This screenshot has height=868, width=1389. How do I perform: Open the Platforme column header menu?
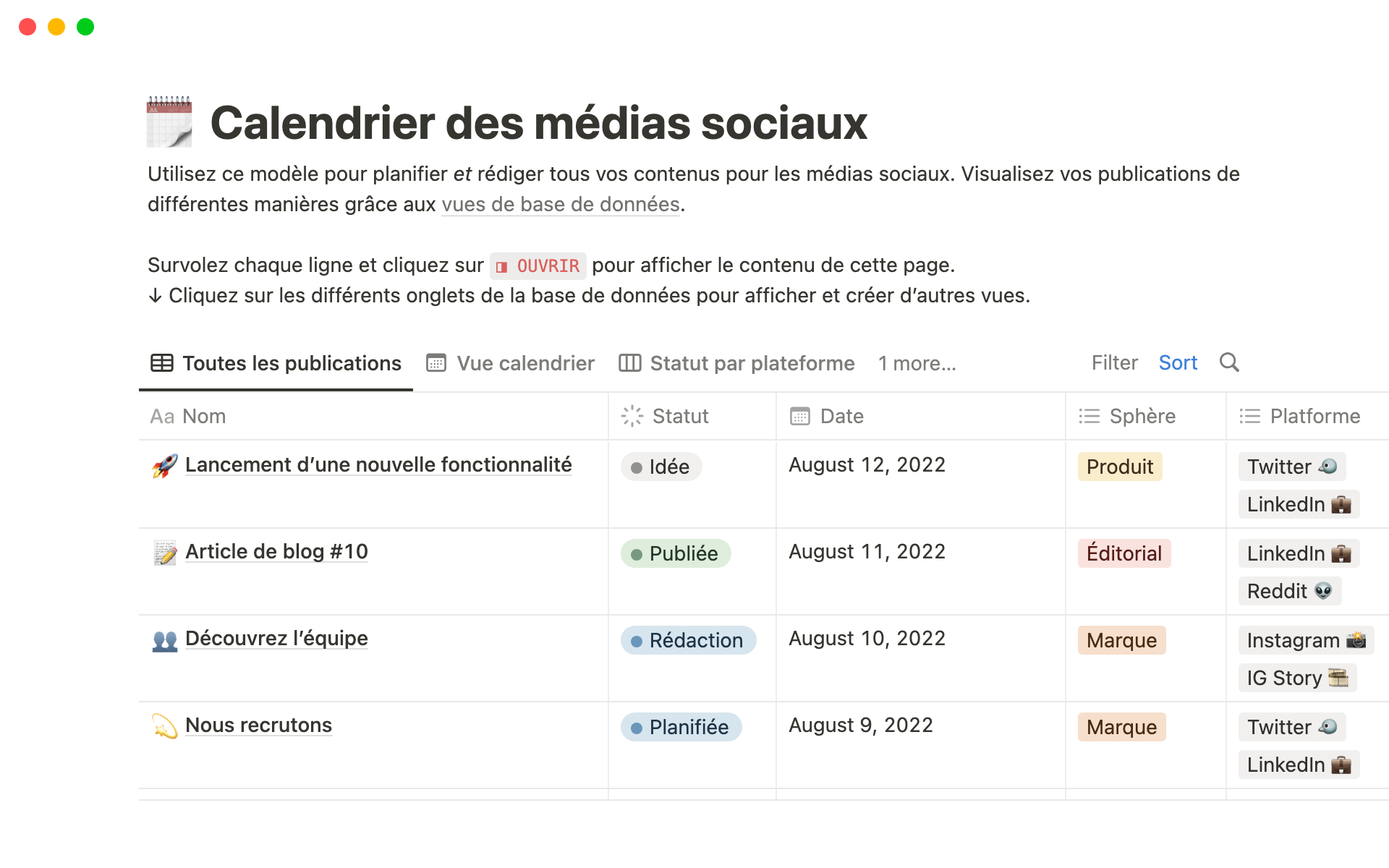point(1314,416)
